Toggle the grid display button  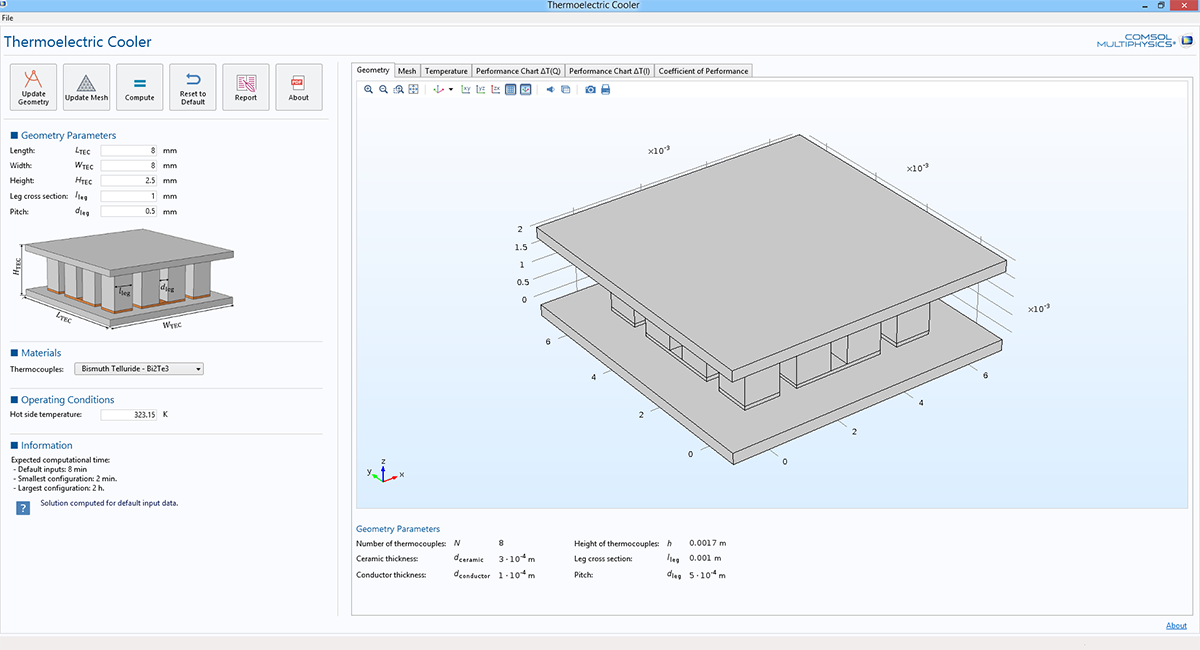[511, 90]
